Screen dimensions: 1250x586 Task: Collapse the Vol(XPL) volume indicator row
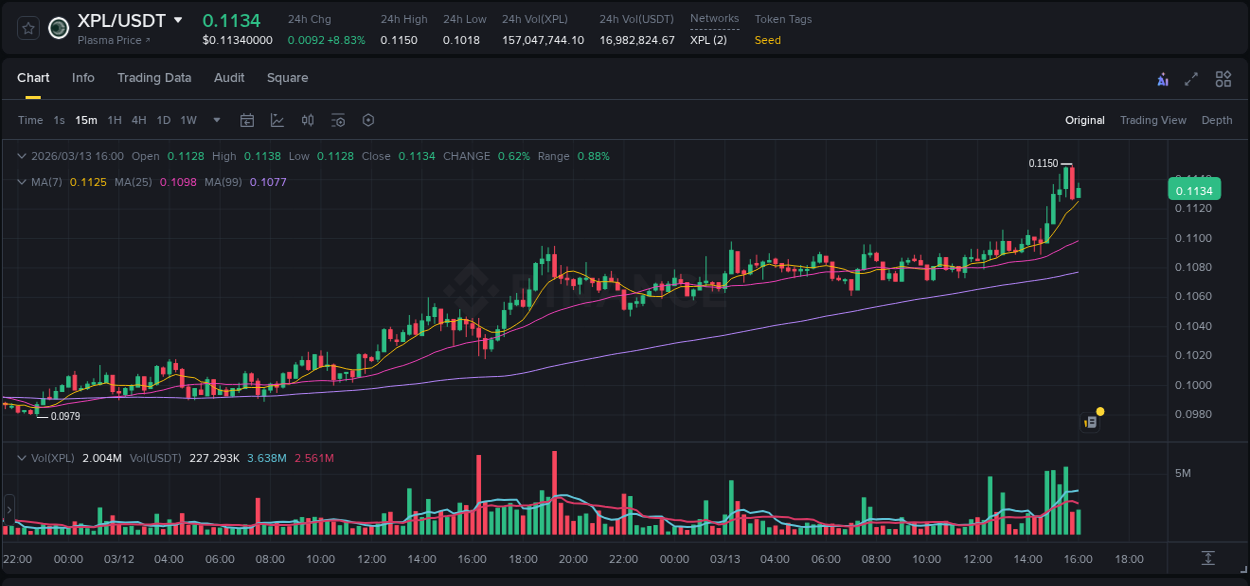(x=20, y=457)
